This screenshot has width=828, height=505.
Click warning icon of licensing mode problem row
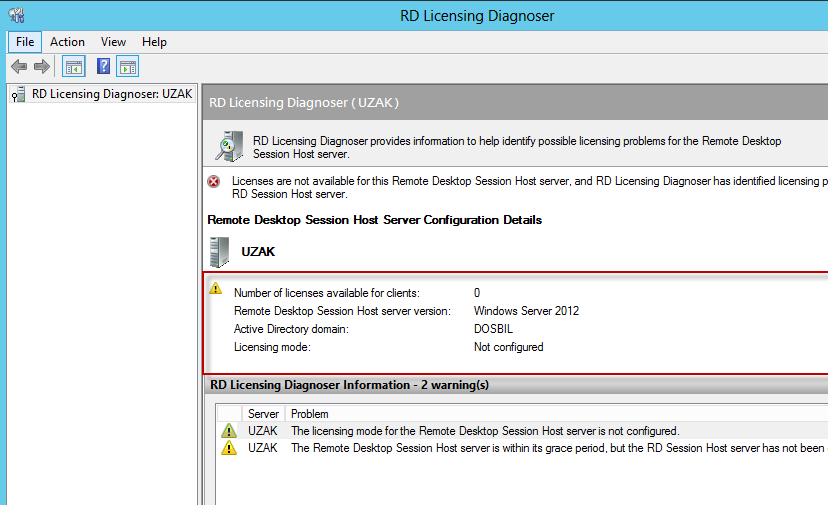229,431
